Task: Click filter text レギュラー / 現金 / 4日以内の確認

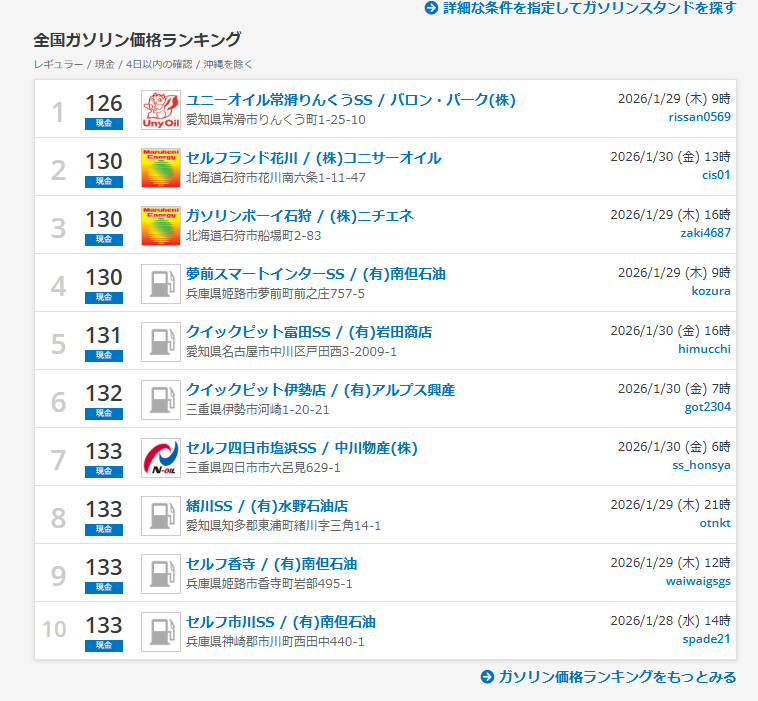Action: pos(113,64)
